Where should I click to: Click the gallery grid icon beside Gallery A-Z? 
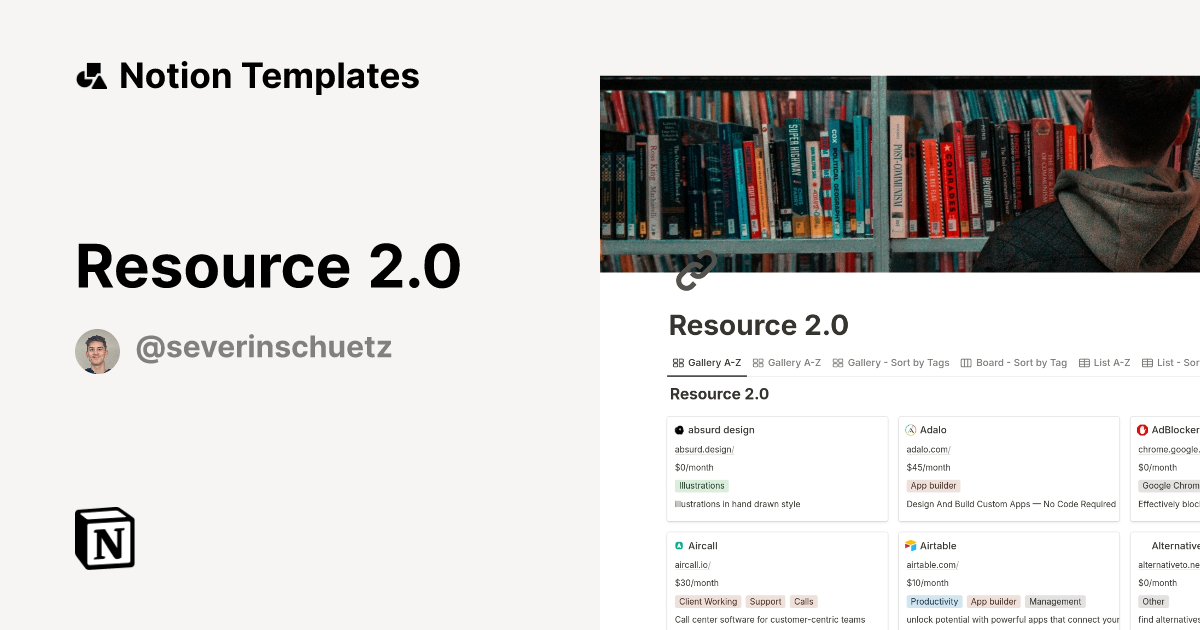coord(677,362)
